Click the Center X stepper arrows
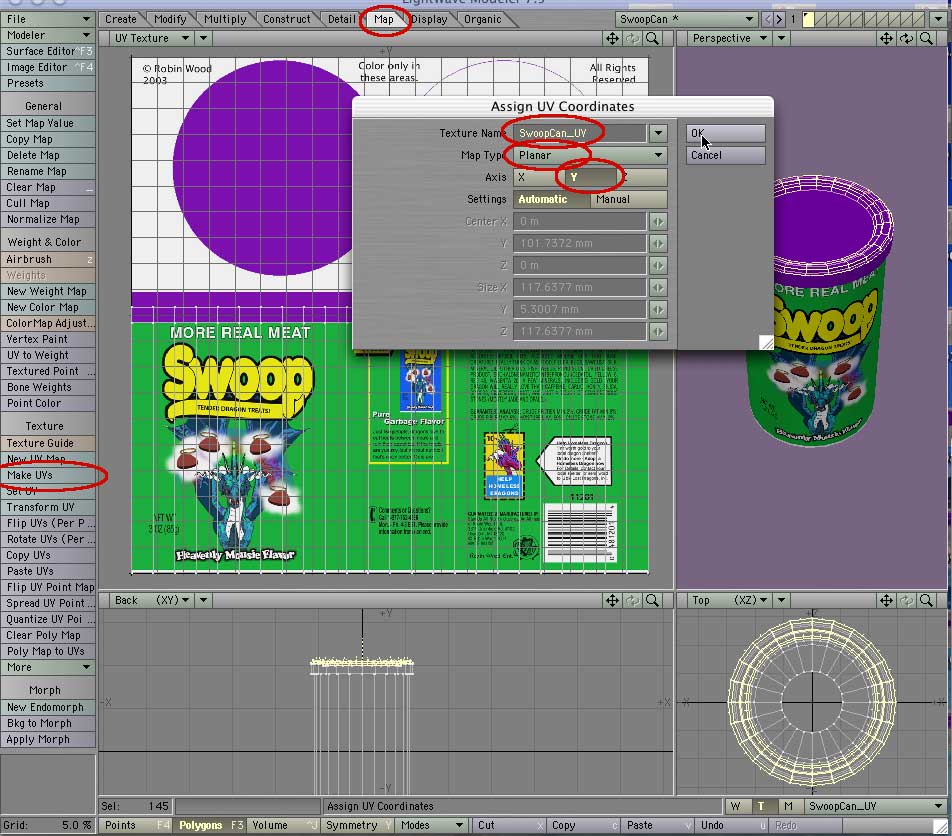 pyautogui.click(x=658, y=222)
